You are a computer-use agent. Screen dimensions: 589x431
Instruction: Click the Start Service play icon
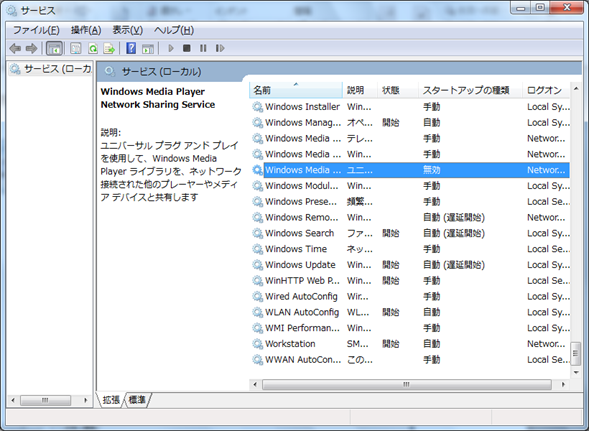coord(171,48)
